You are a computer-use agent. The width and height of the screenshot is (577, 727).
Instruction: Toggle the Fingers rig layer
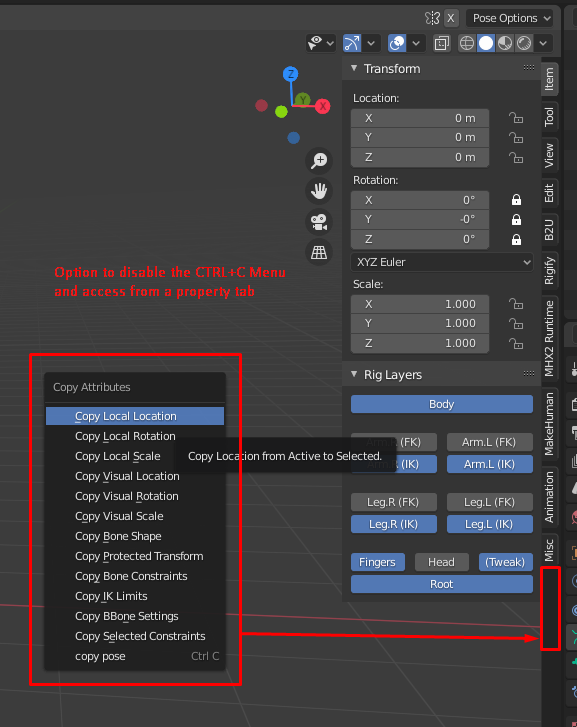[378, 562]
